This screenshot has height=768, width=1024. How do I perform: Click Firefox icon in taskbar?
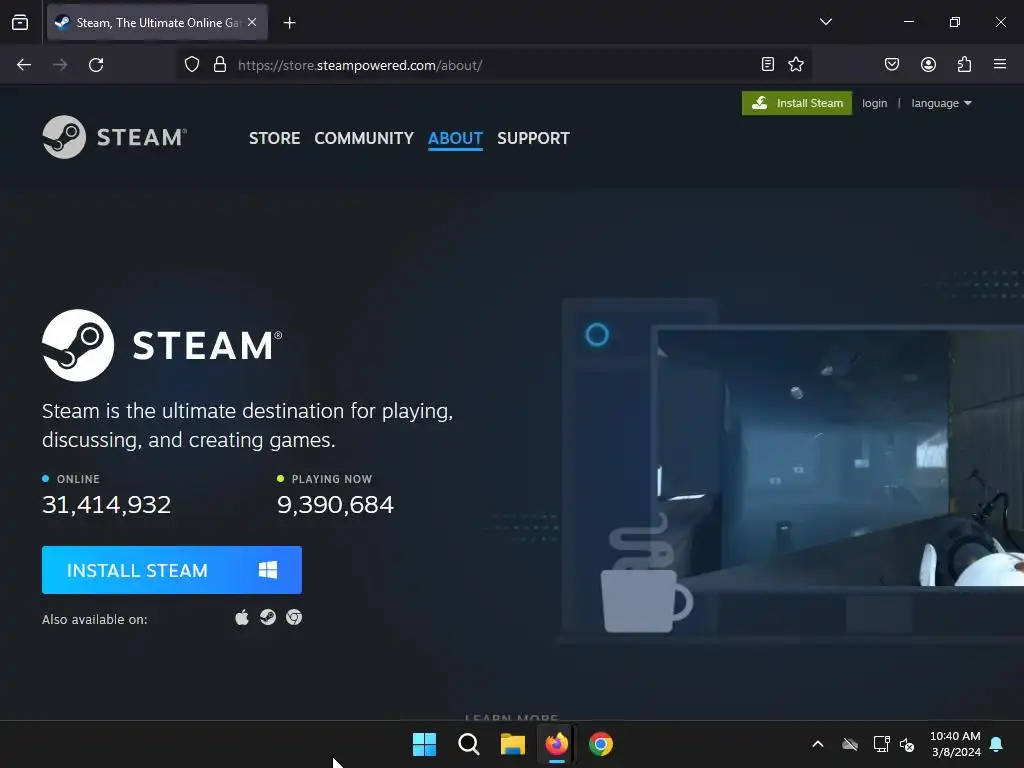click(x=556, y=744)
